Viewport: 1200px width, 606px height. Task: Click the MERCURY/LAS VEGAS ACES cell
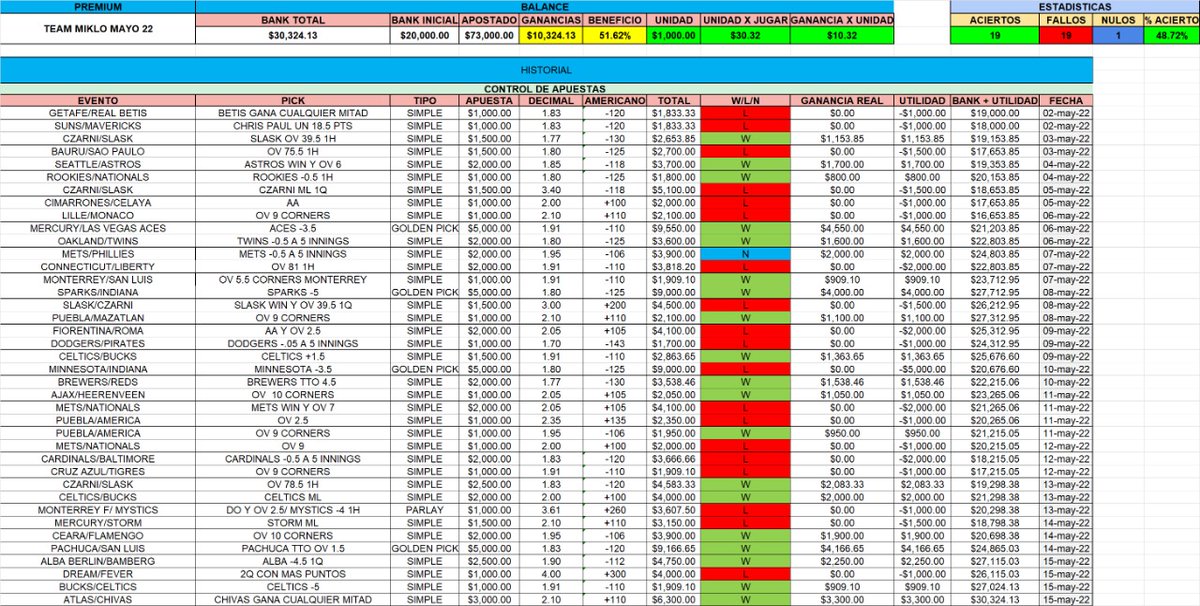[x=97, y=230]
